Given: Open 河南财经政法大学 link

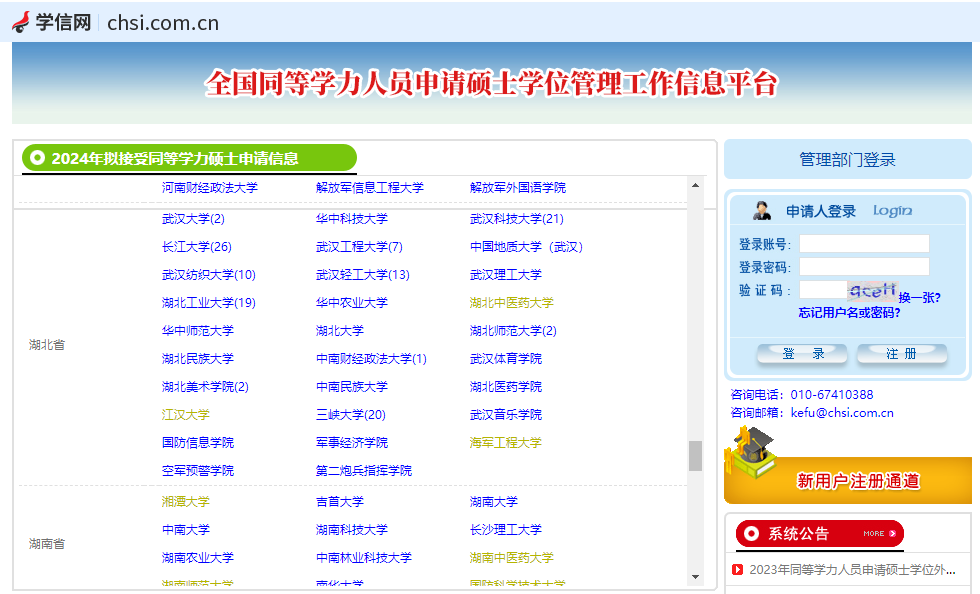Looking at the screenshot, I should click(x=209, y=188).
